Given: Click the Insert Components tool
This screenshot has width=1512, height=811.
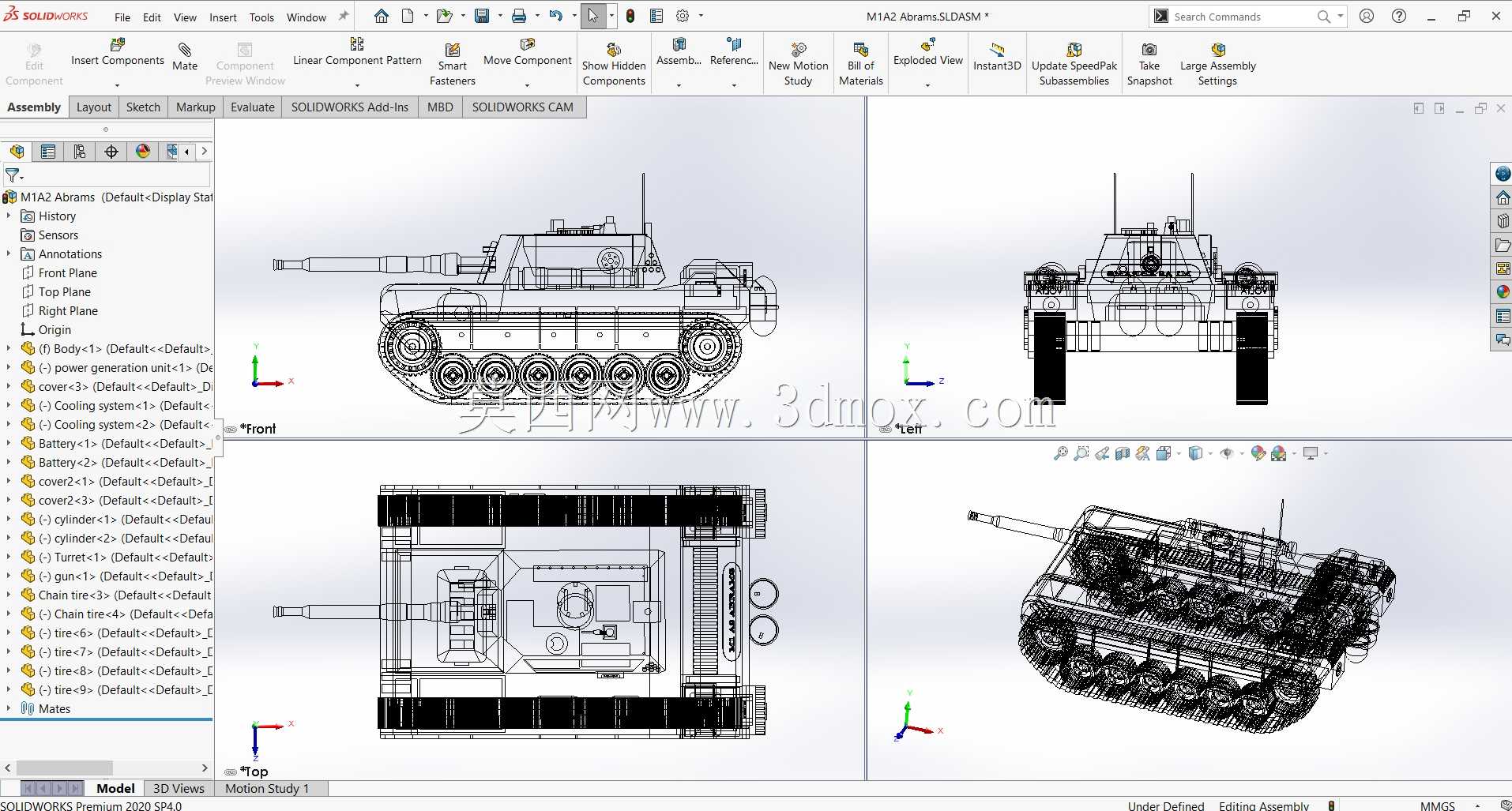Looking at the screenshot, I should (x=117, y=52).
